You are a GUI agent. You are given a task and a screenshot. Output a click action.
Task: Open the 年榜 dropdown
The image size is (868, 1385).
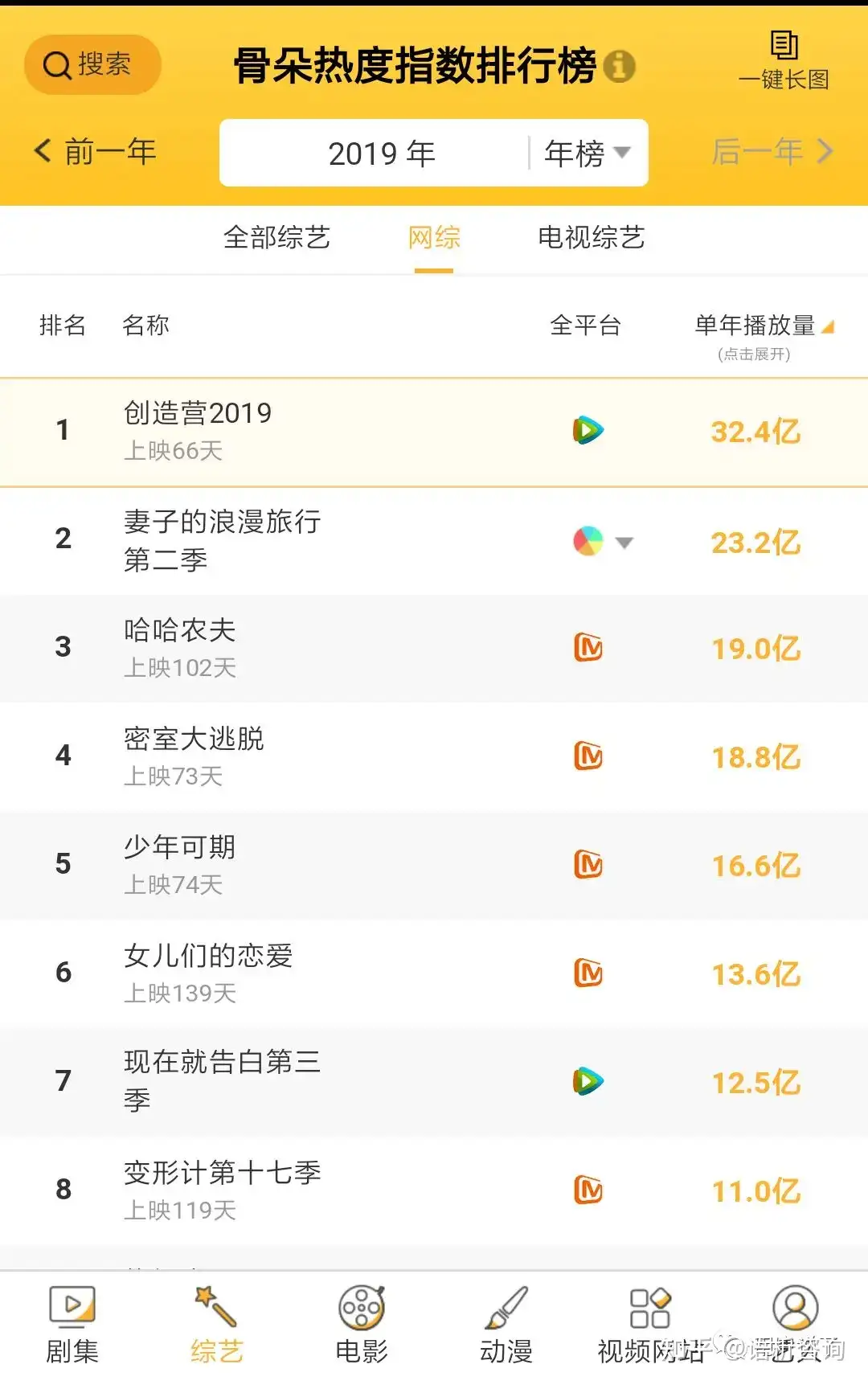pyautogui.click(x=588, y=153)
